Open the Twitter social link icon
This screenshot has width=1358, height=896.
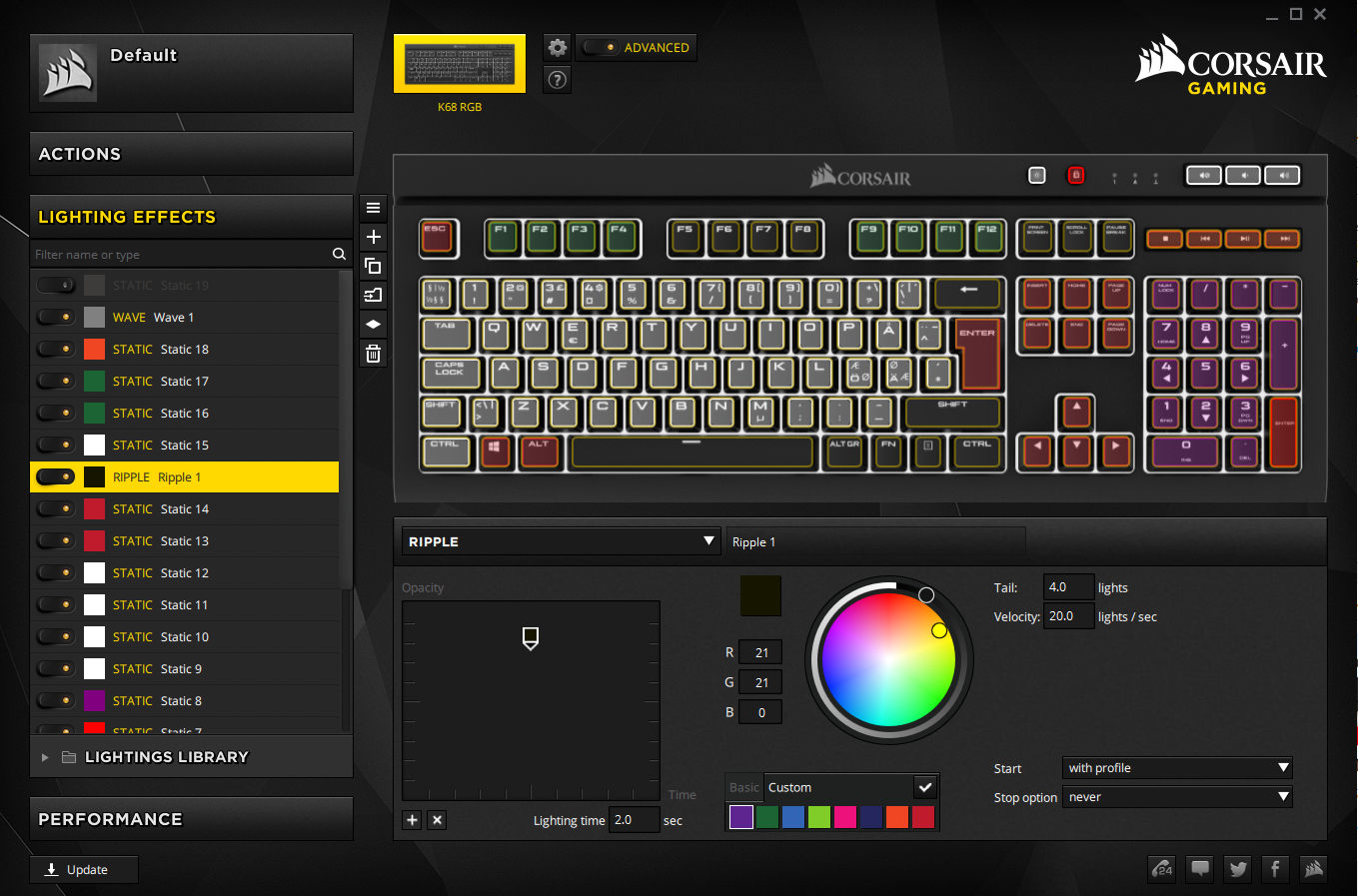point(1238,869)
